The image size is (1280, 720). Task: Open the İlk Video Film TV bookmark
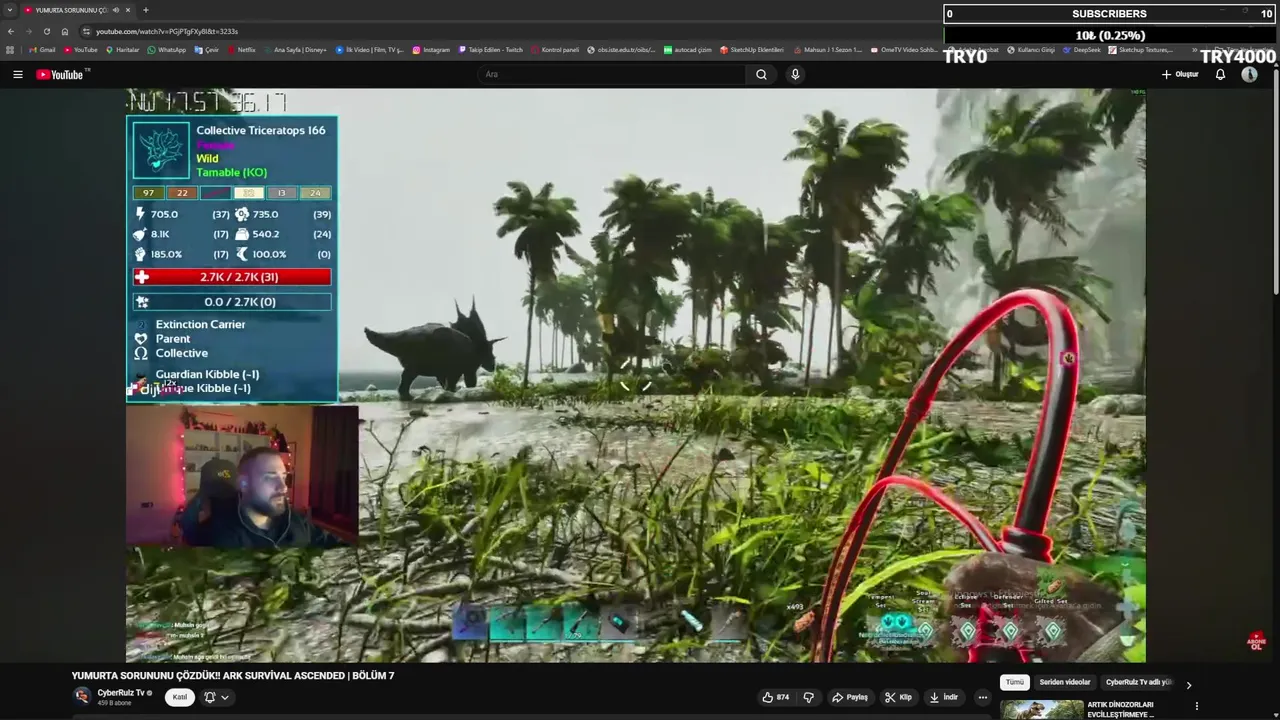370,50
